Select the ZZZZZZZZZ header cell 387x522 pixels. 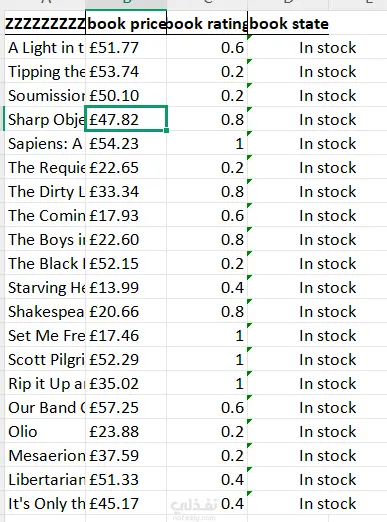(x=45, y=23)
